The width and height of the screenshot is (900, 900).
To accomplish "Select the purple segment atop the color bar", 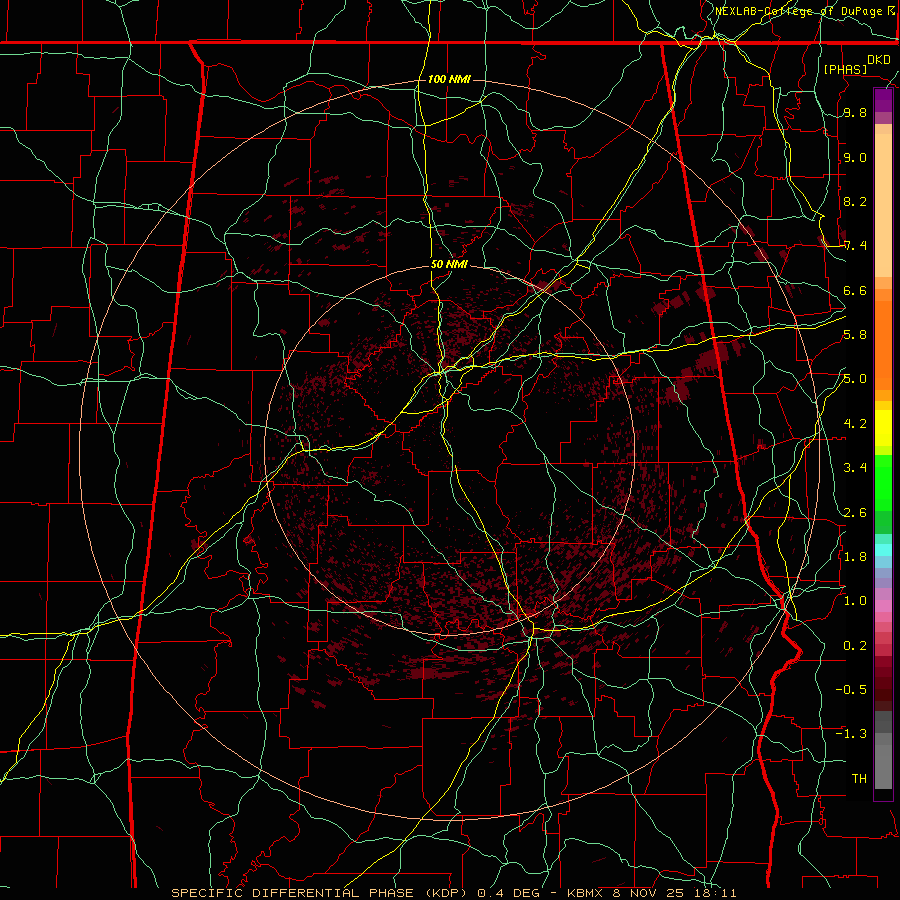I will click(x=883, y=100).
